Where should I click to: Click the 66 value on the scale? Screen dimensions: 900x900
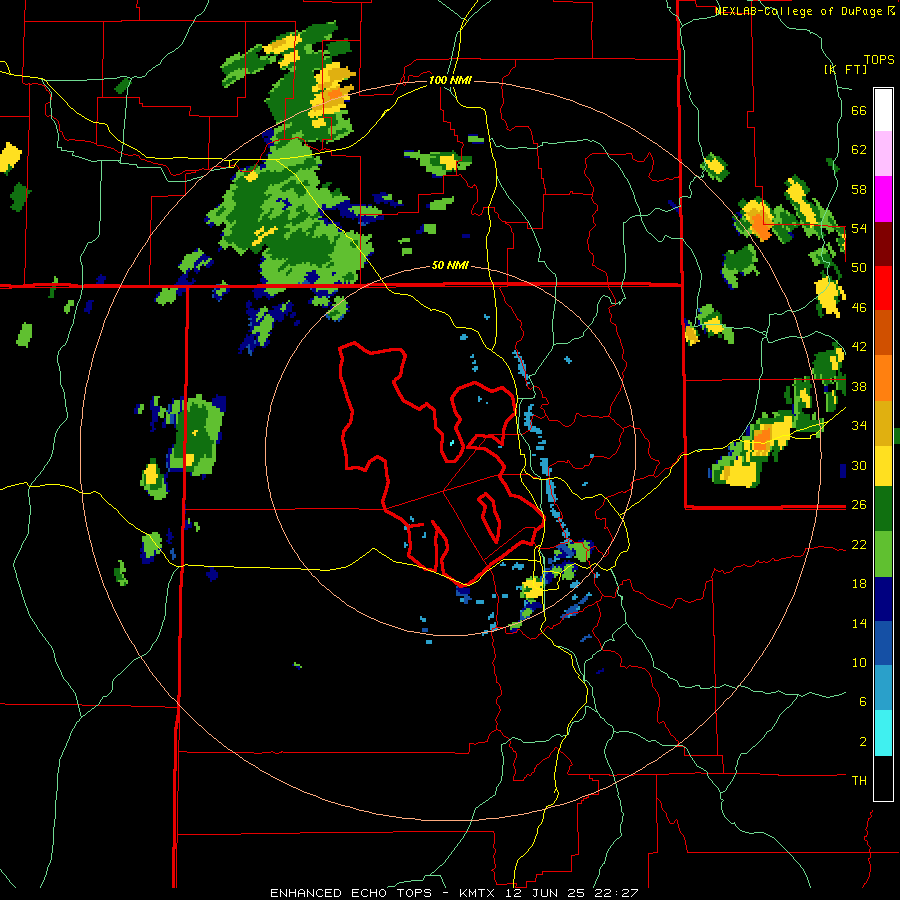pyautogui.click(x=859, y=110)
